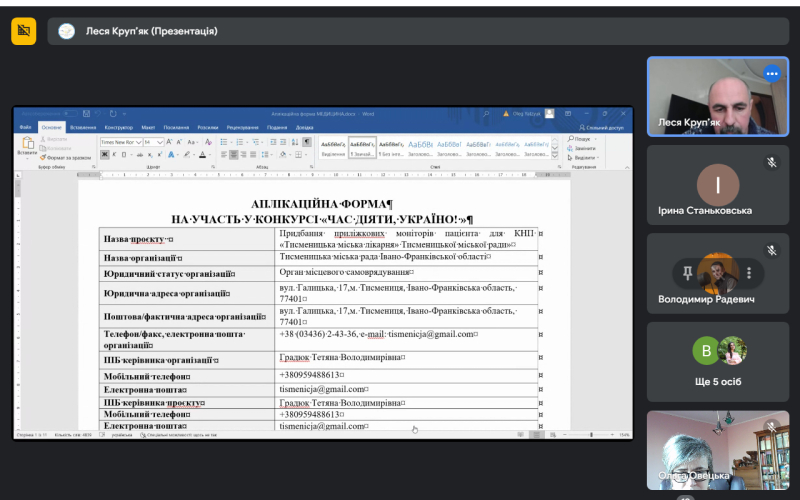Open options on Леся Круп'як tile

point(772,73)
